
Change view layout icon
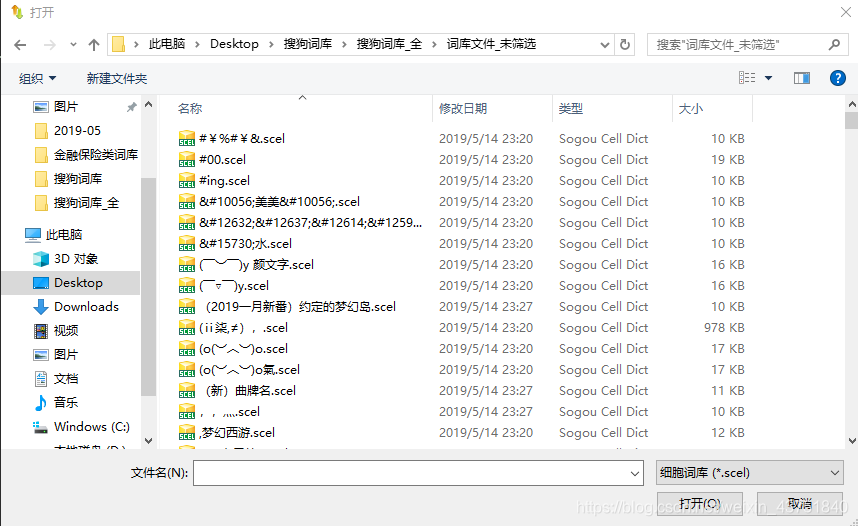click(x=747, y=78)
